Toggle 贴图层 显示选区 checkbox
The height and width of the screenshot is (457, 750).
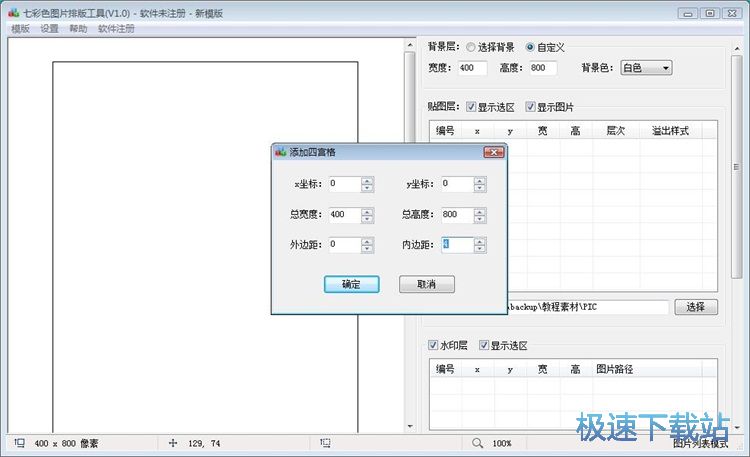click(471, 107)
